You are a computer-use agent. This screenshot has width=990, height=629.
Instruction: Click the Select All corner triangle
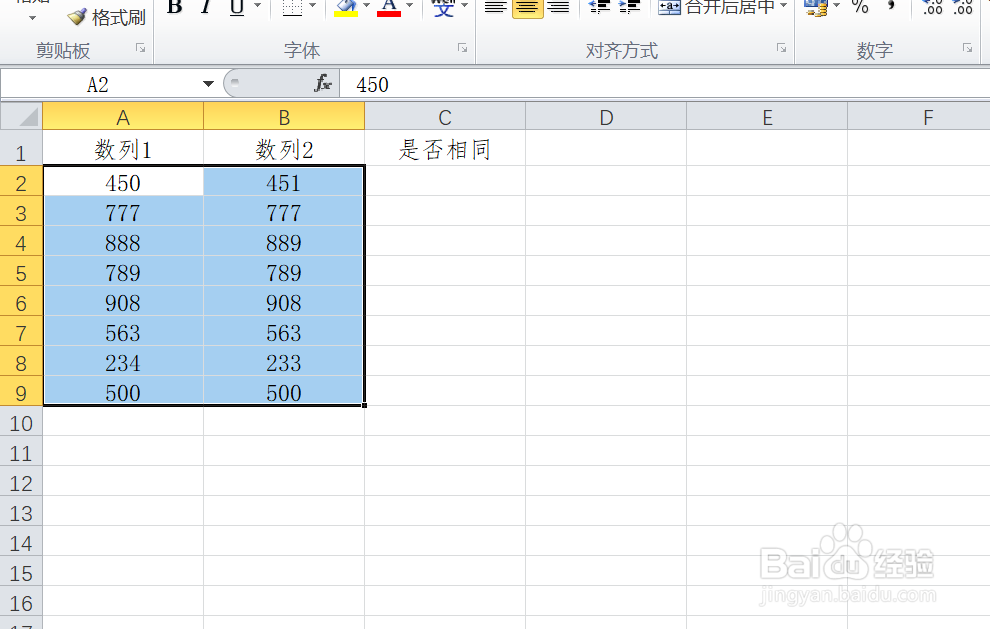coord(21,116)
